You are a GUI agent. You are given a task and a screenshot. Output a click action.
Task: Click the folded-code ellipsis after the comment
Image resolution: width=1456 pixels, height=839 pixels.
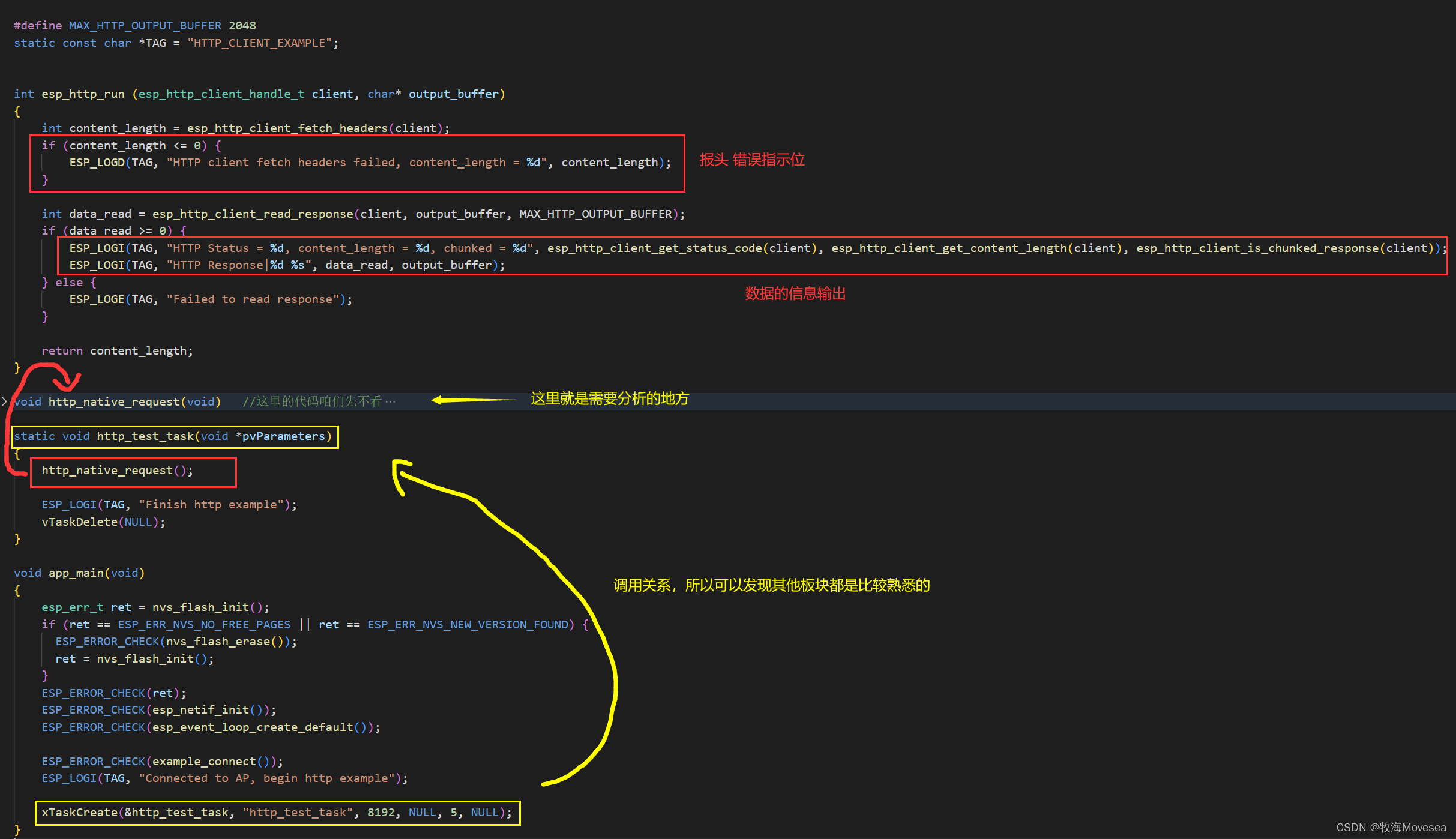[391, 401]
